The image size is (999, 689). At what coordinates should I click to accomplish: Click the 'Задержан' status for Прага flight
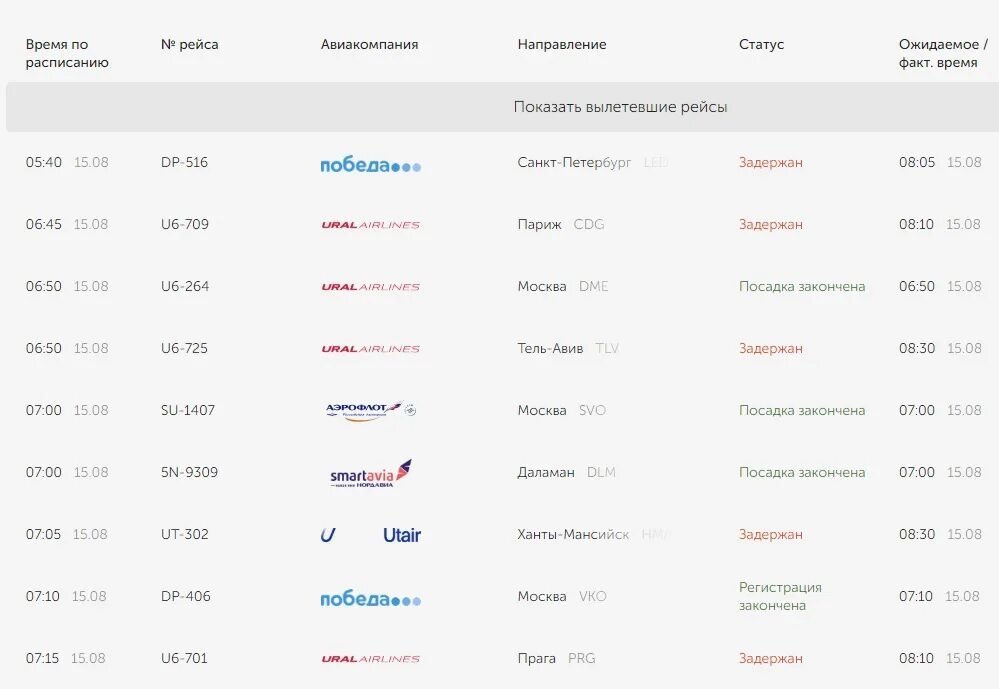coord(770,659)
